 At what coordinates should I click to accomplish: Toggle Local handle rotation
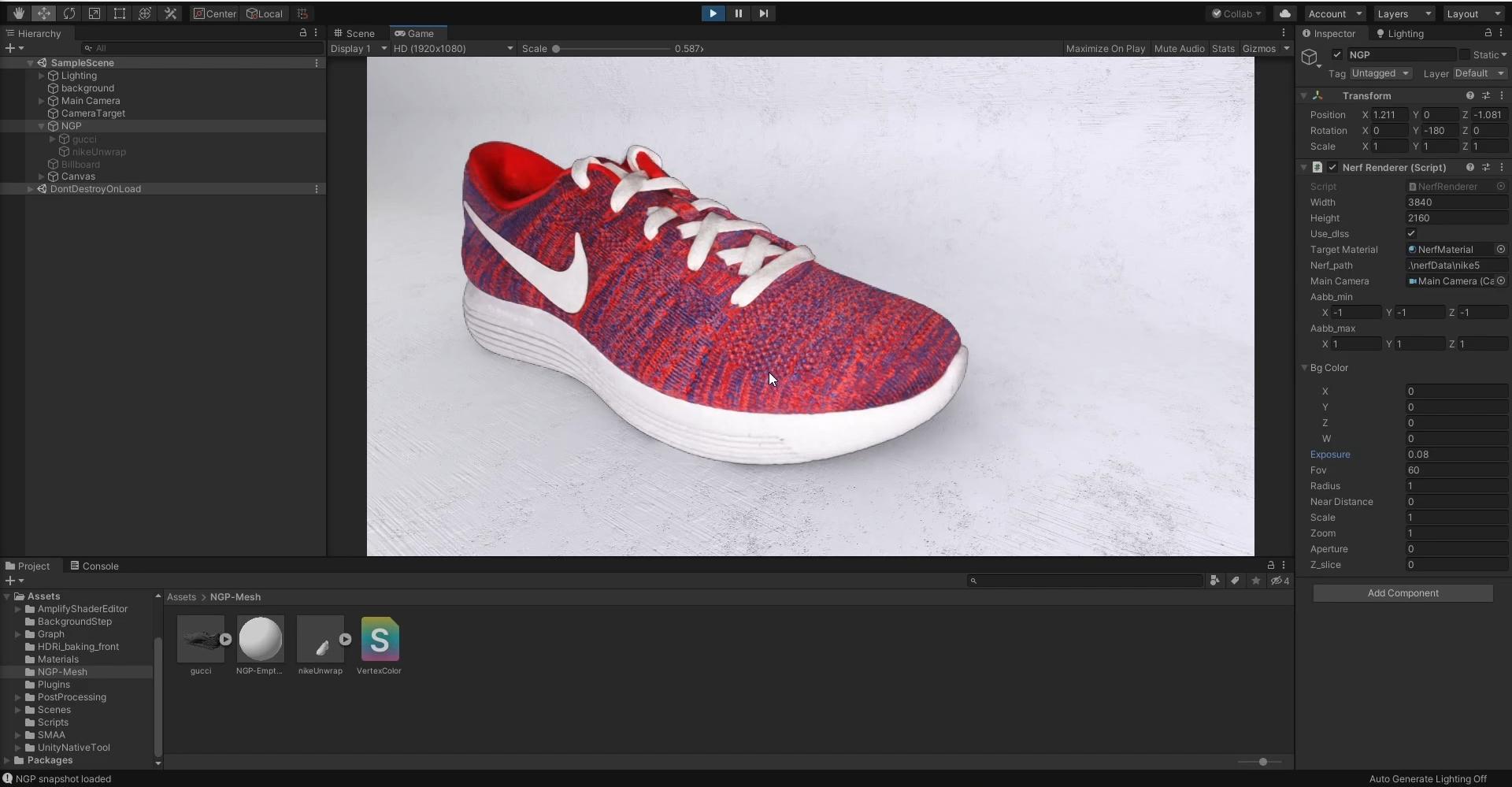(265, 13)
